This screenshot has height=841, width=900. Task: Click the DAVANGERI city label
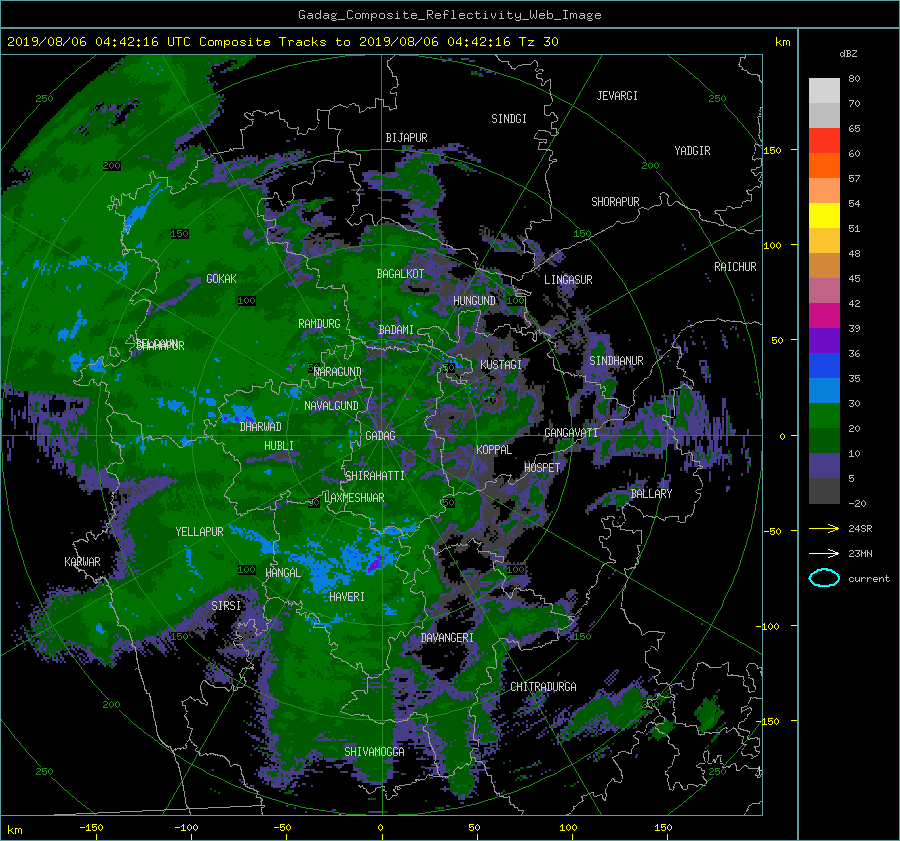pyautogui.click(x=447, y=638)
